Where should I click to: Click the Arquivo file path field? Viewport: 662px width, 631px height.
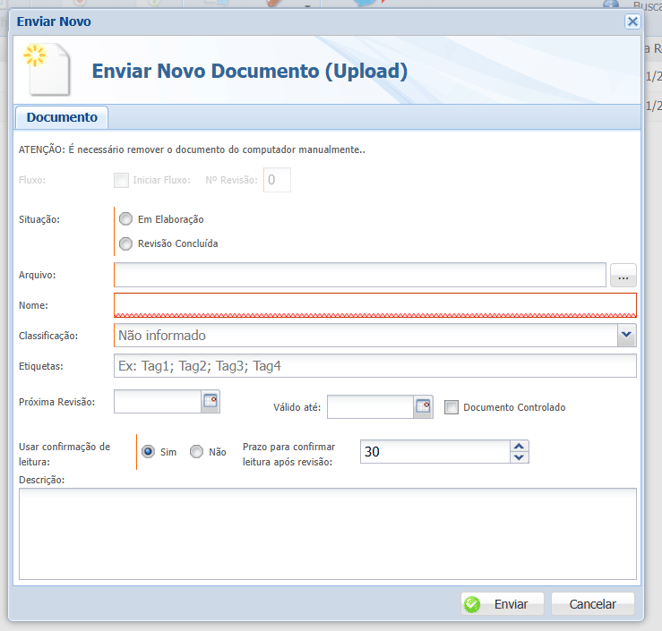point(360,275)
